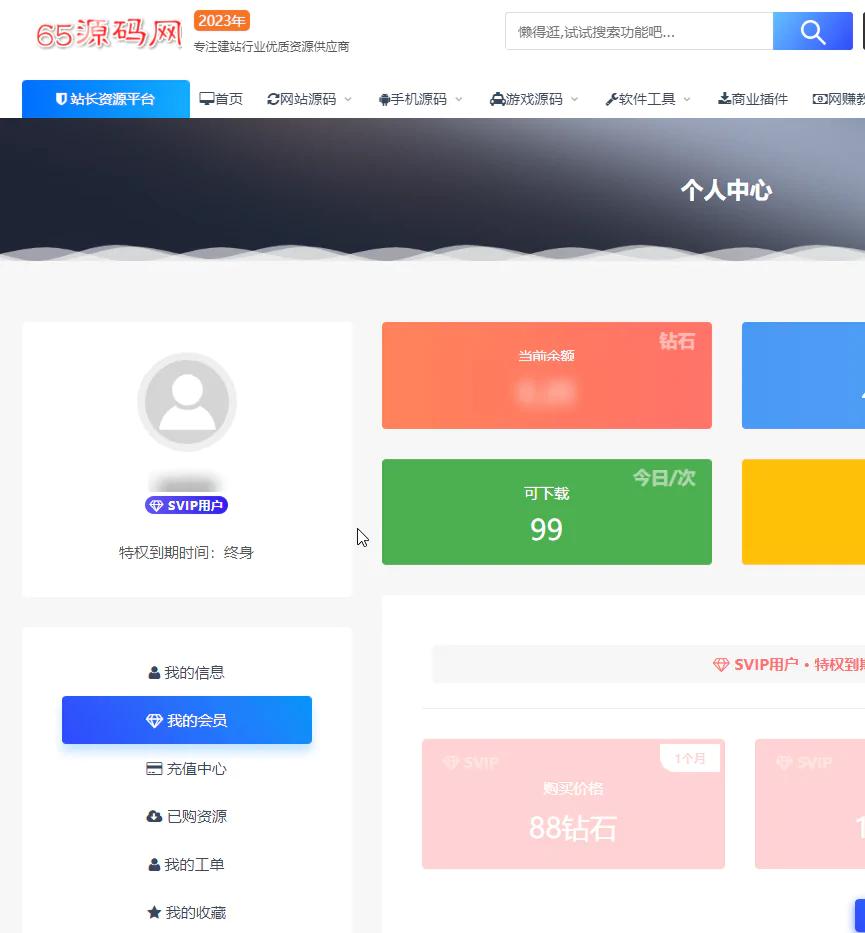Screen dimensions: 865x933
Task: Open 我的工单 in the sidebar
Action: click(187, 865)
